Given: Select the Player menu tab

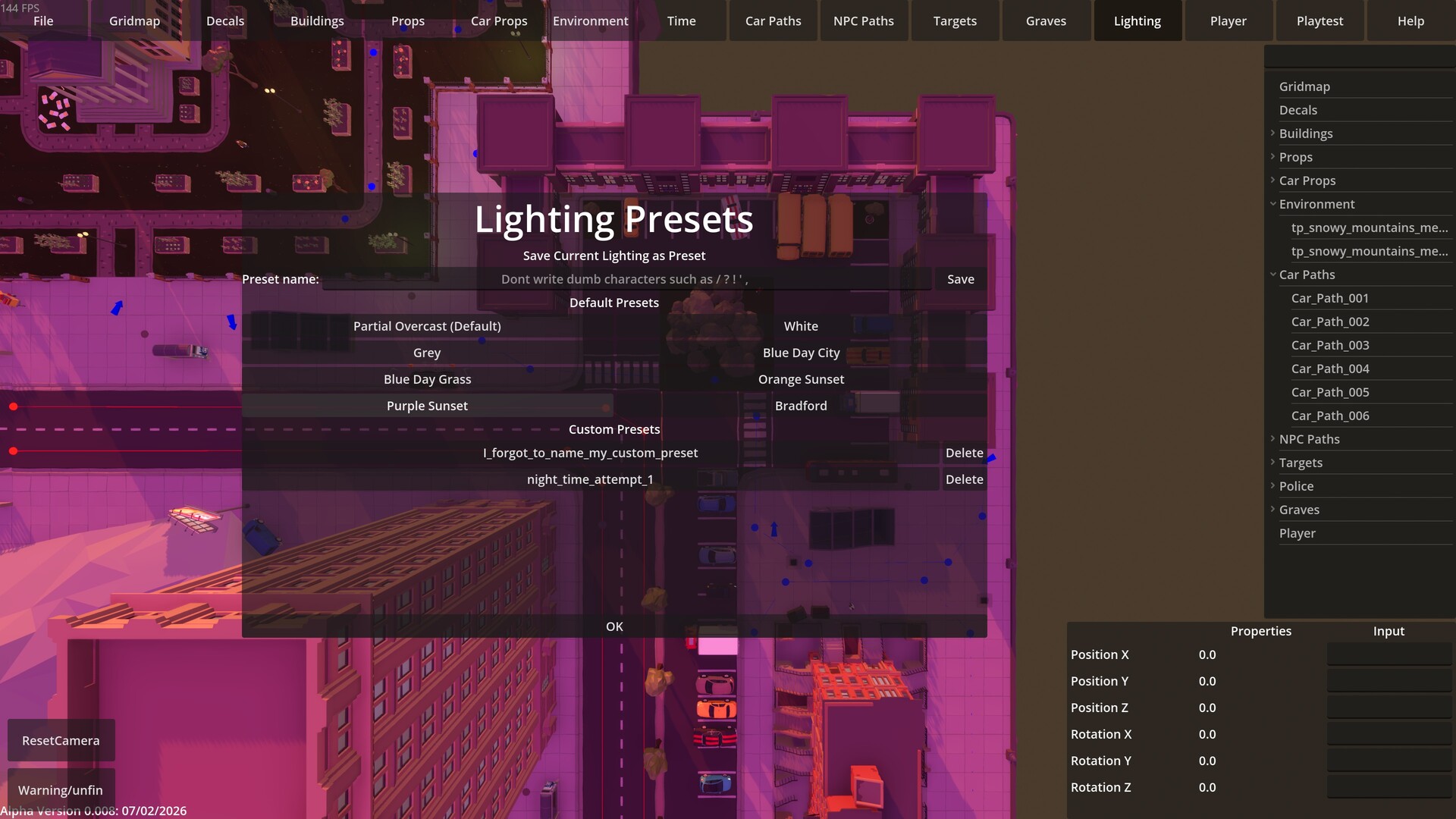Looking at the screenshot, I should point(1228,20).
